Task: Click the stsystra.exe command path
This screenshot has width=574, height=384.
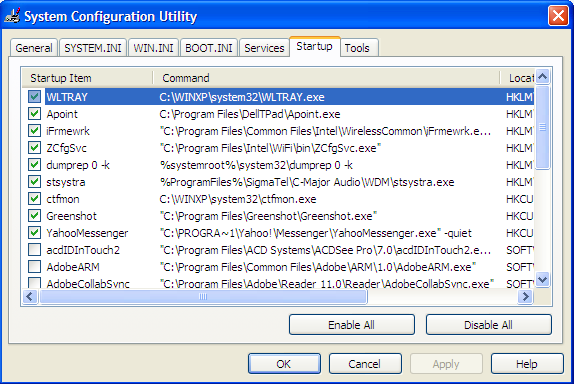Action: tap(307, 182)
